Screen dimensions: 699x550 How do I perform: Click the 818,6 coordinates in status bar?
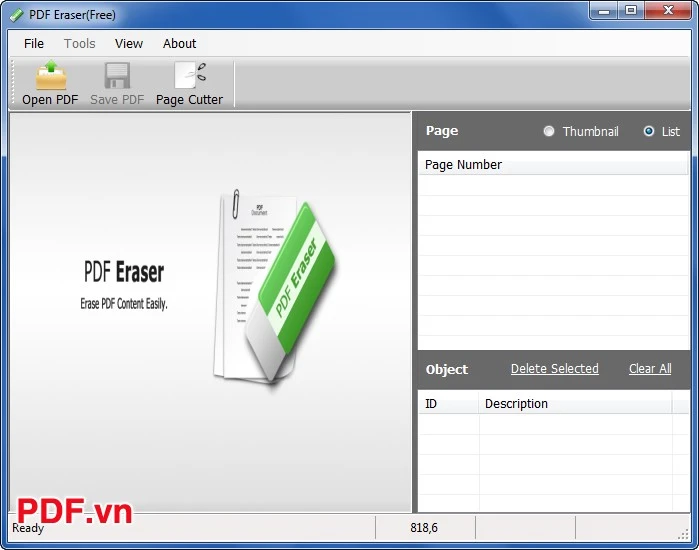pos(424,528)
